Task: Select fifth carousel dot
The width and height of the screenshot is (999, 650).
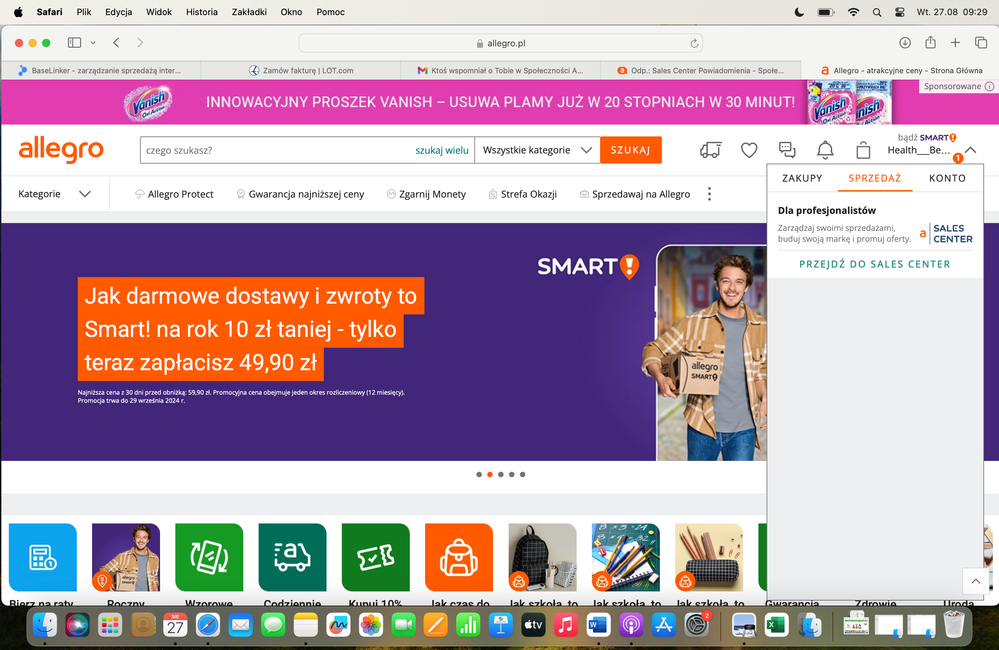Action: 522,474
